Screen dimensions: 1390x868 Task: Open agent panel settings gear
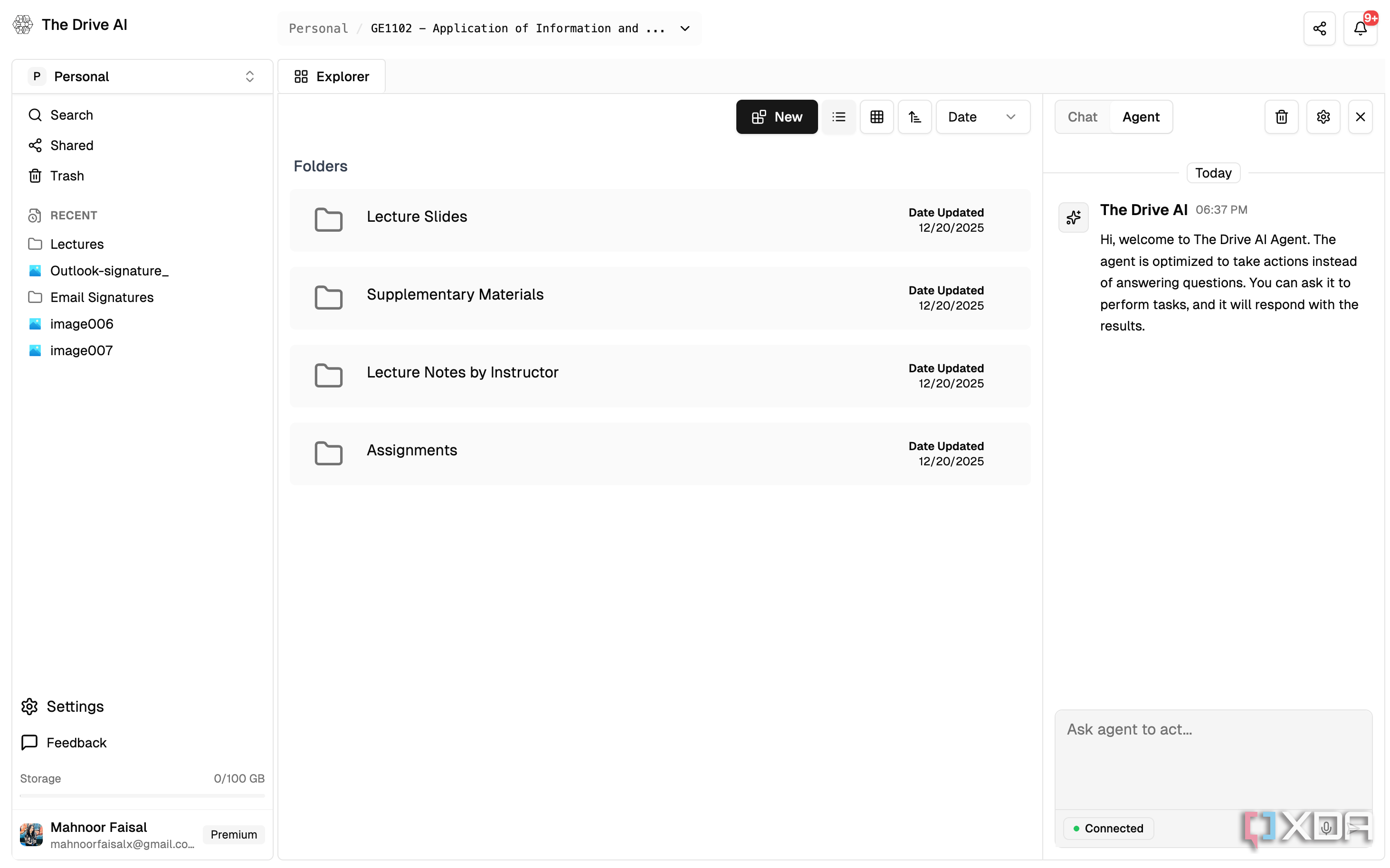click(1323, 116)
